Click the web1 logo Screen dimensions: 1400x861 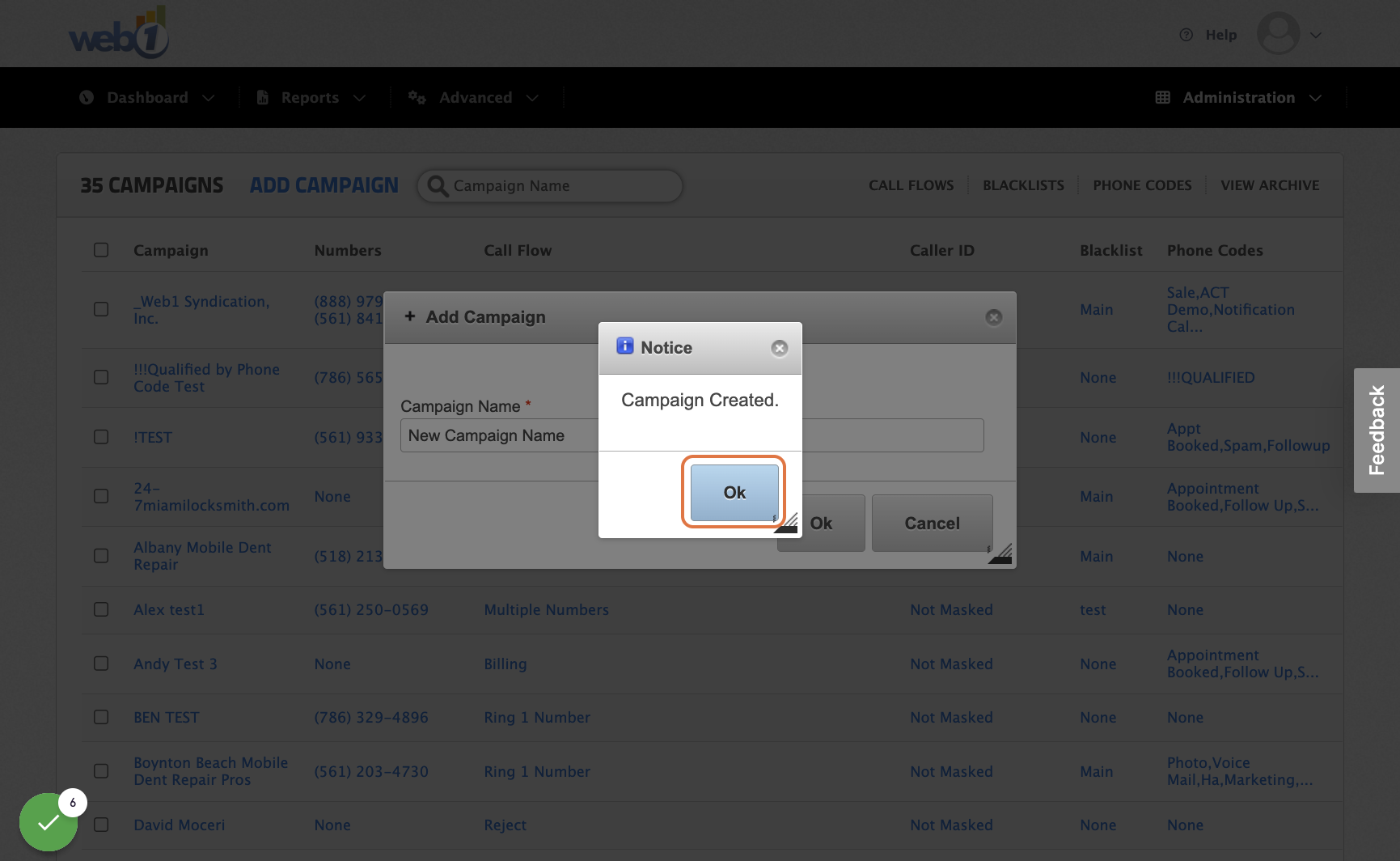(x=119, y=32)
